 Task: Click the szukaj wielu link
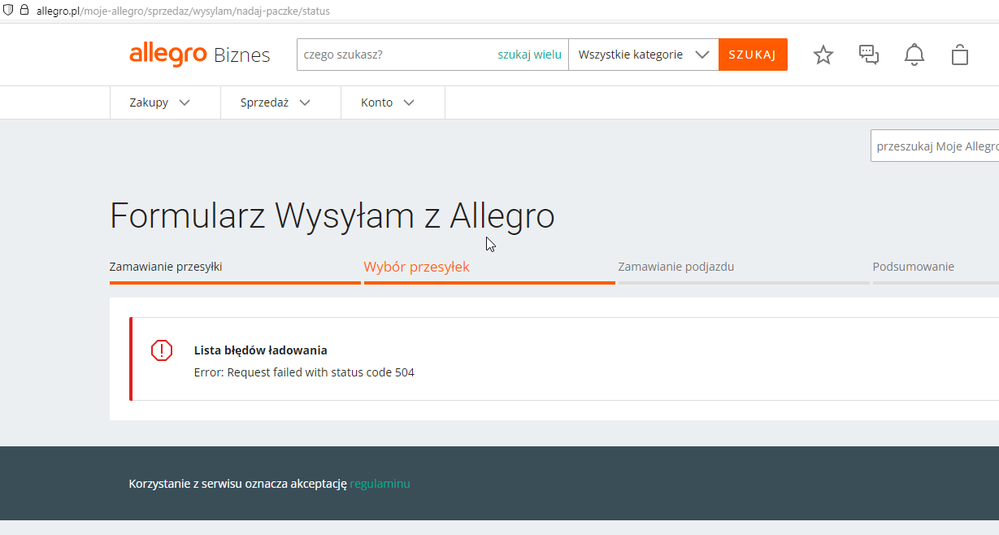(x=529, y=55)
